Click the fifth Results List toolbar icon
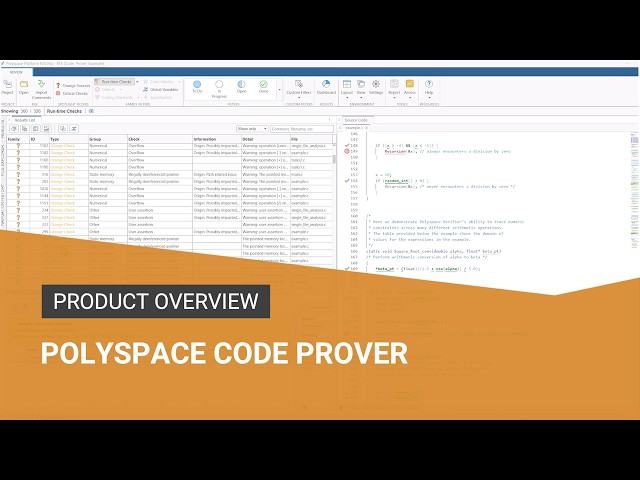 (62, 129)
